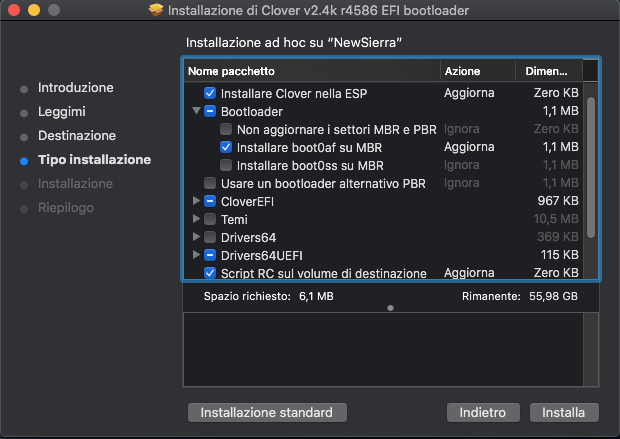Select the Installazione step in sidebar
Image resolution: width=620 pixels, height=439 pixels.
[x=76, y=184]
